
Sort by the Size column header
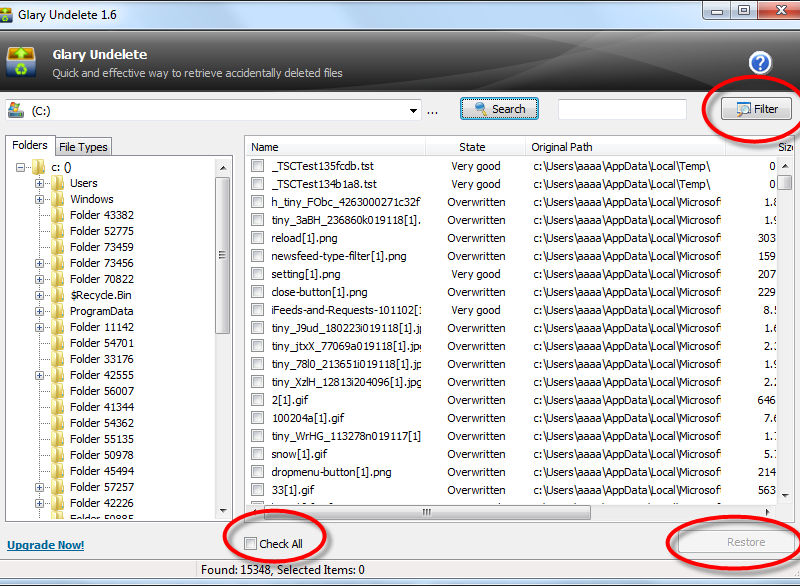tap(760, 147)
